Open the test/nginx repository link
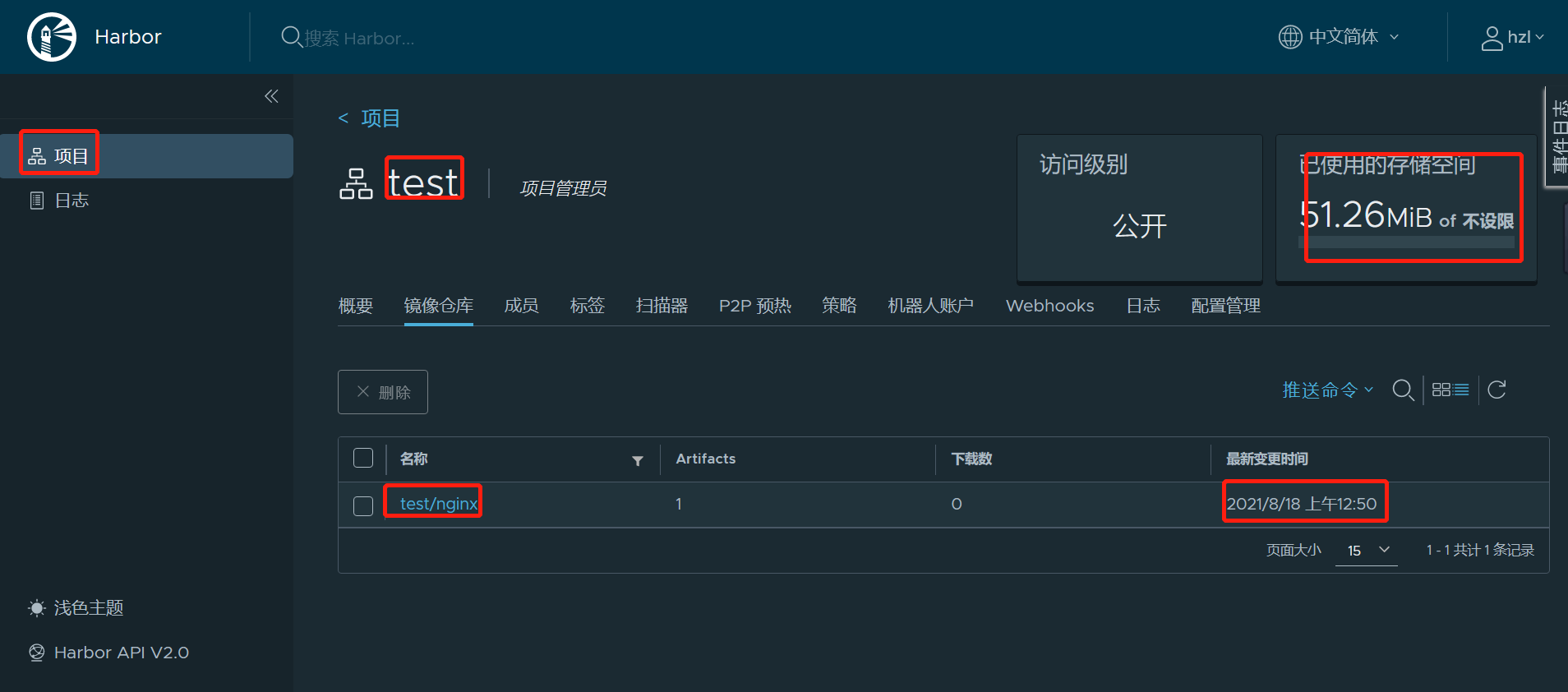 coord(439,504)
